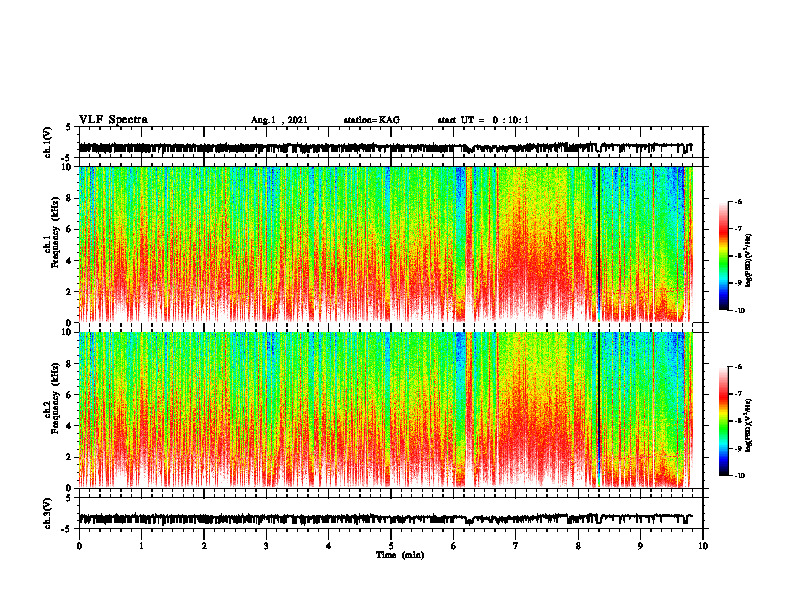The height and width of the screenshot is (612, 792).
Task: Click the "2" tick label on the time axis
Action: (204, 546)
